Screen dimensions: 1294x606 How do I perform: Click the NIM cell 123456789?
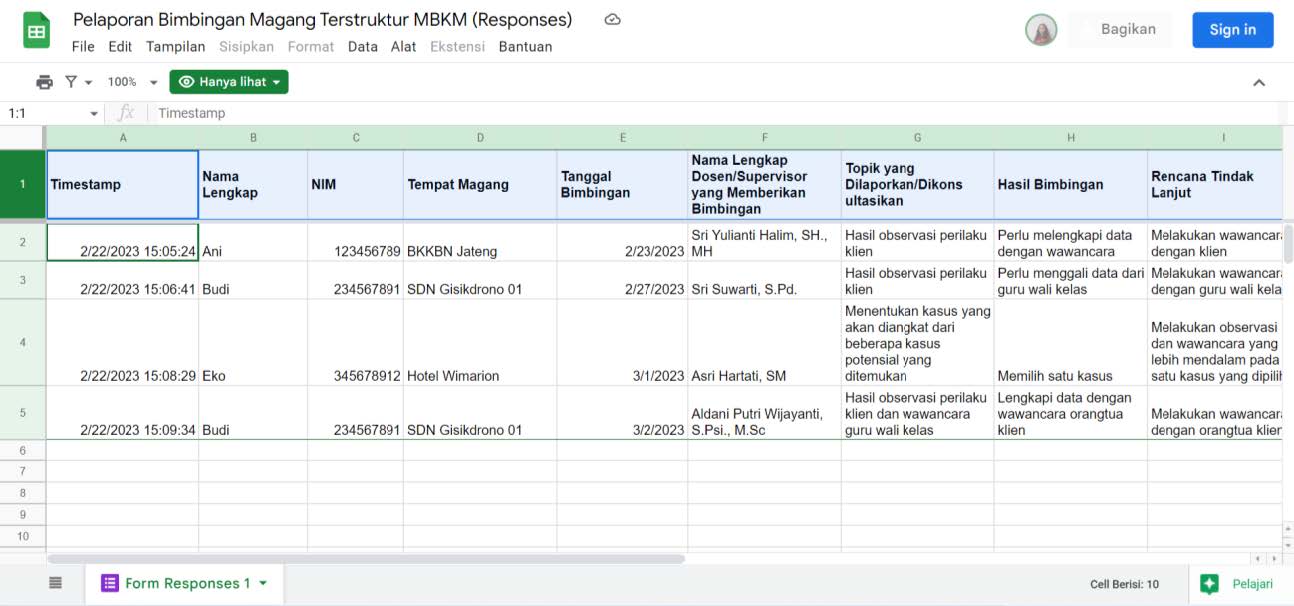(x=355, y=242)
